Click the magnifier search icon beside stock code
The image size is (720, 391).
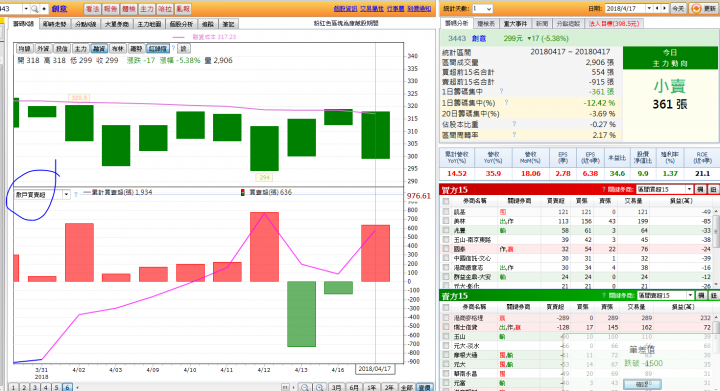[34, 9]
